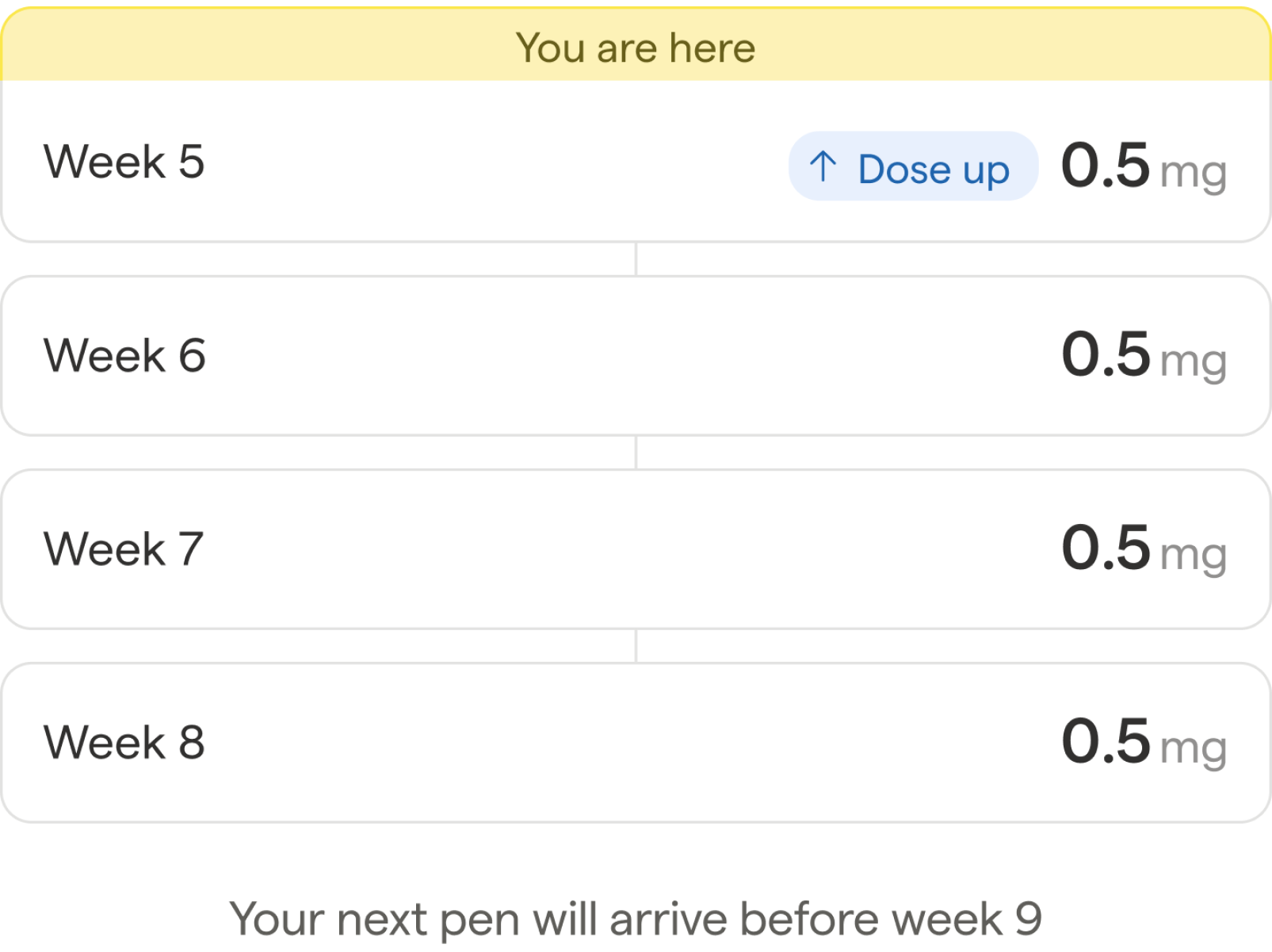
Task: Click the "Your next pen will arrive" note
Action: (x=636, y=919)
